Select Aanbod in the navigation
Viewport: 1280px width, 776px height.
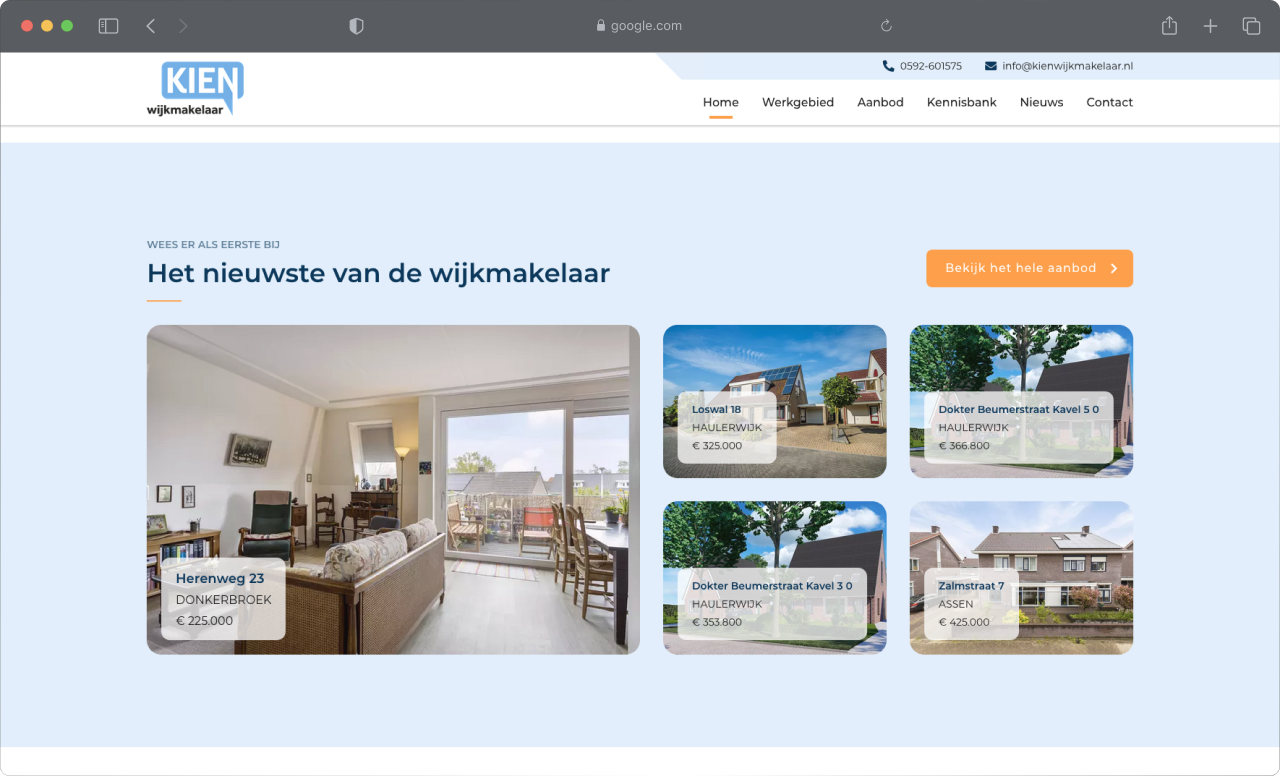point(880,102)
